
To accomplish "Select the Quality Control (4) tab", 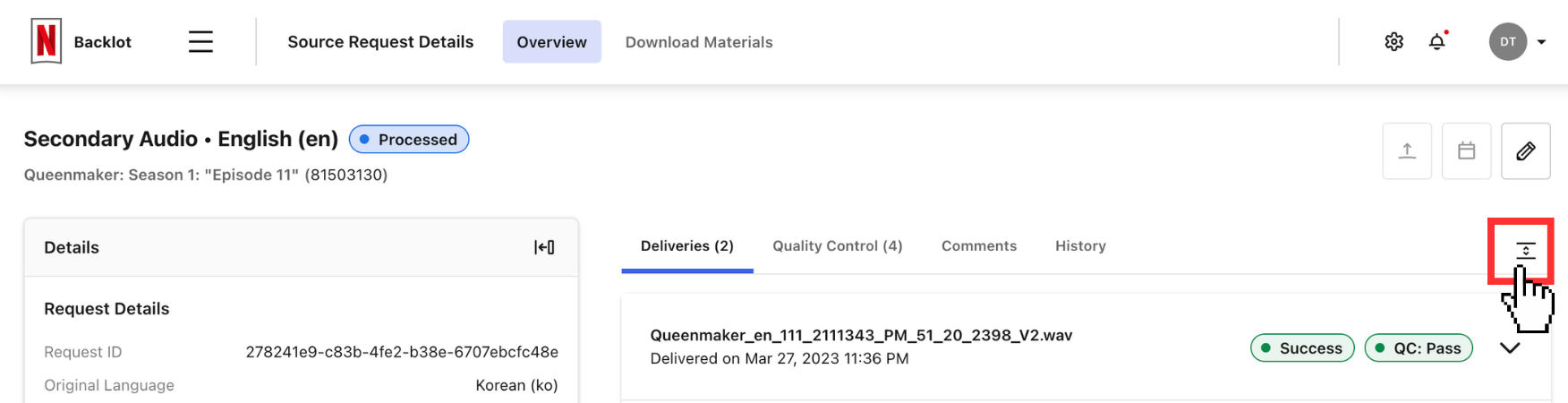I will click(838, 246).
